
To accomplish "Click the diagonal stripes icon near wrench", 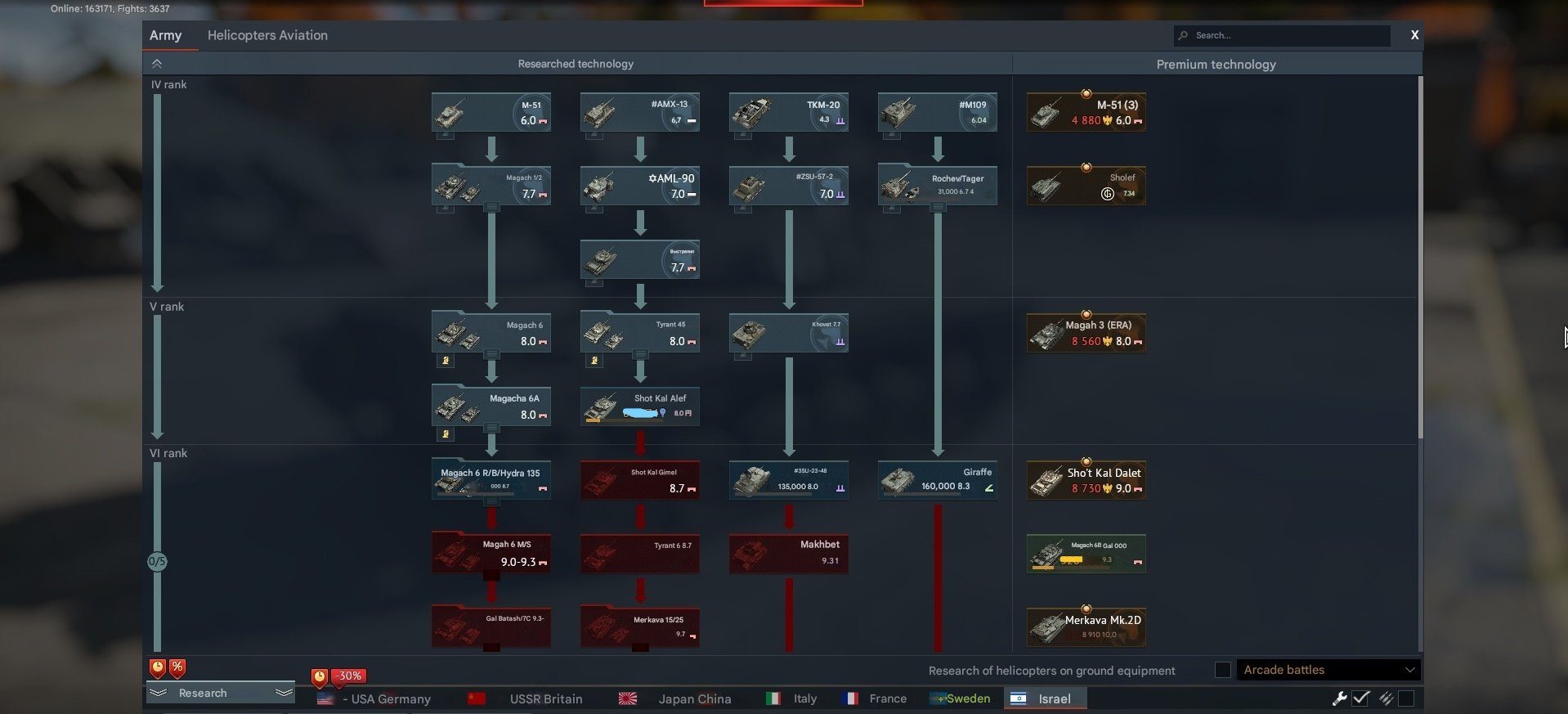I will pyautogui.click(x=1386, y=698).
